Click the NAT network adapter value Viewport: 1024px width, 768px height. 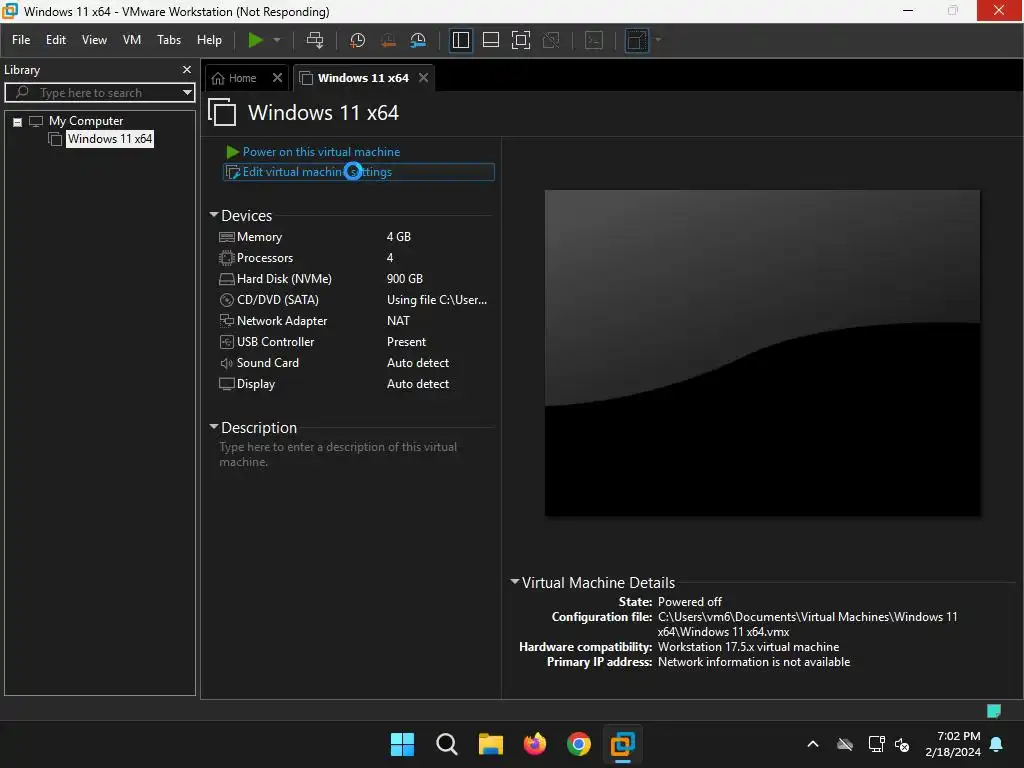pyautogui.click(x=398, y=321)
